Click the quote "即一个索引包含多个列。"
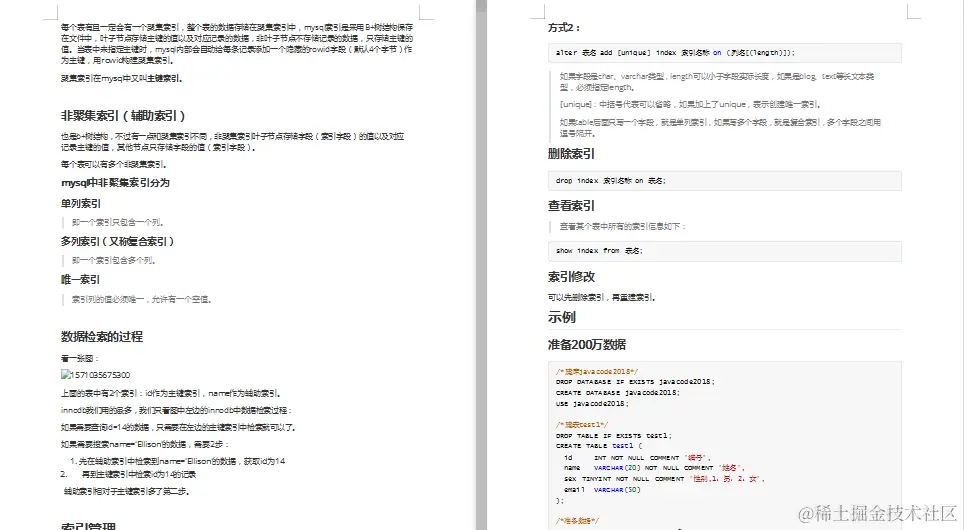The image size is (964, 530). [x=114, y=260]
